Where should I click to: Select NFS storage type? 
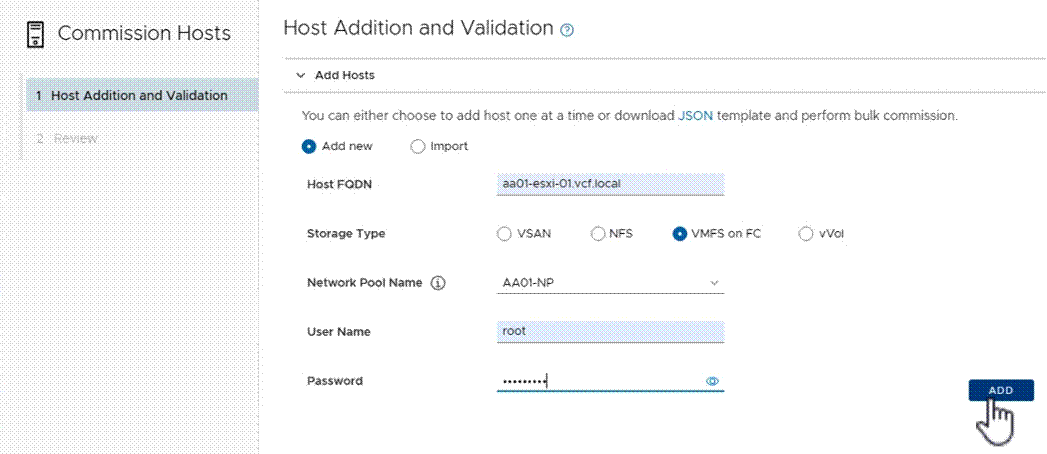(598, 234)
